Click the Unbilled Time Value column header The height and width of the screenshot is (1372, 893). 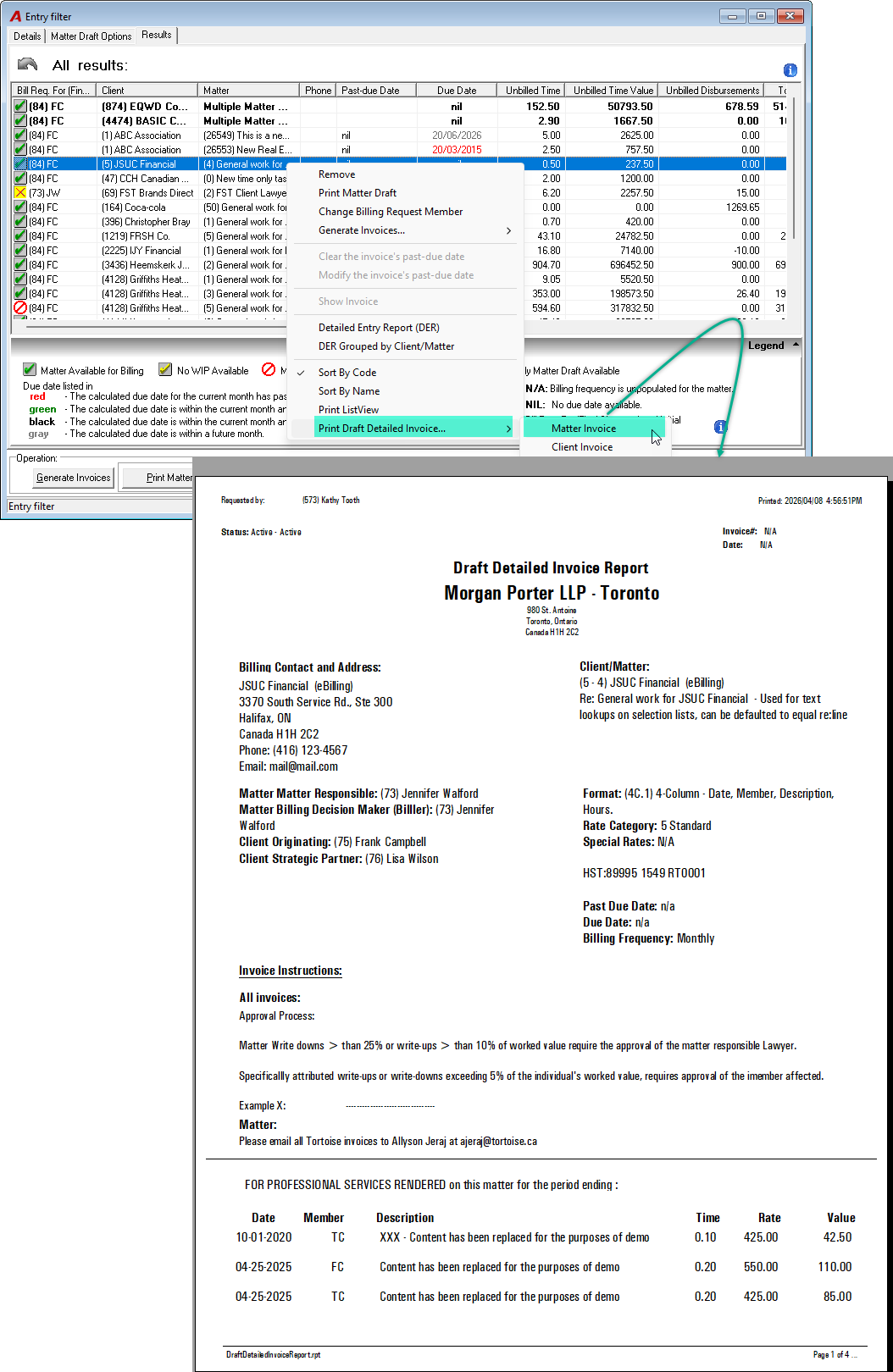coord(613,91)
